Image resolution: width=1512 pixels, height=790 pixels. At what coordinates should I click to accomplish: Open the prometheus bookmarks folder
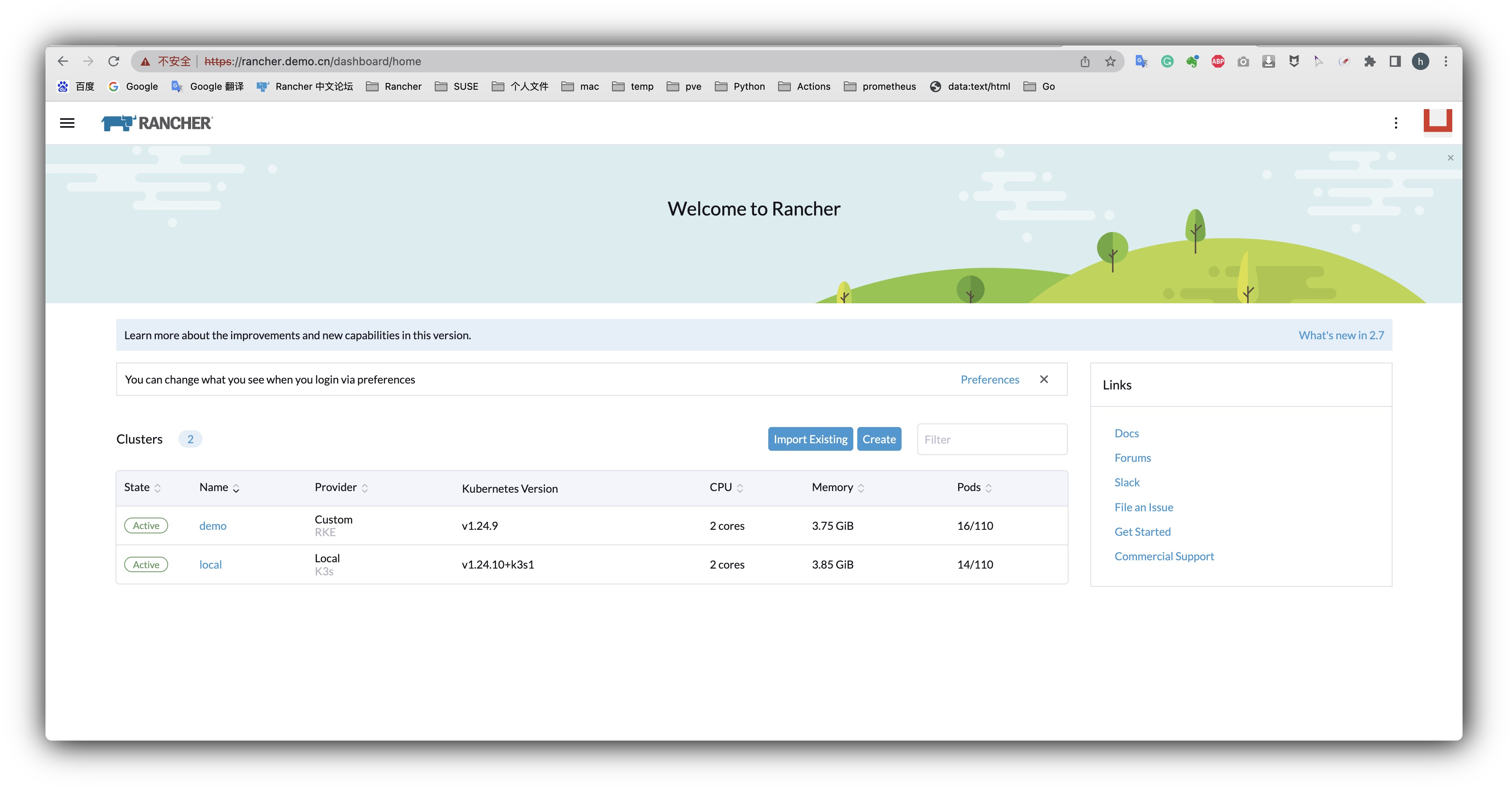(x=880, y=86)
